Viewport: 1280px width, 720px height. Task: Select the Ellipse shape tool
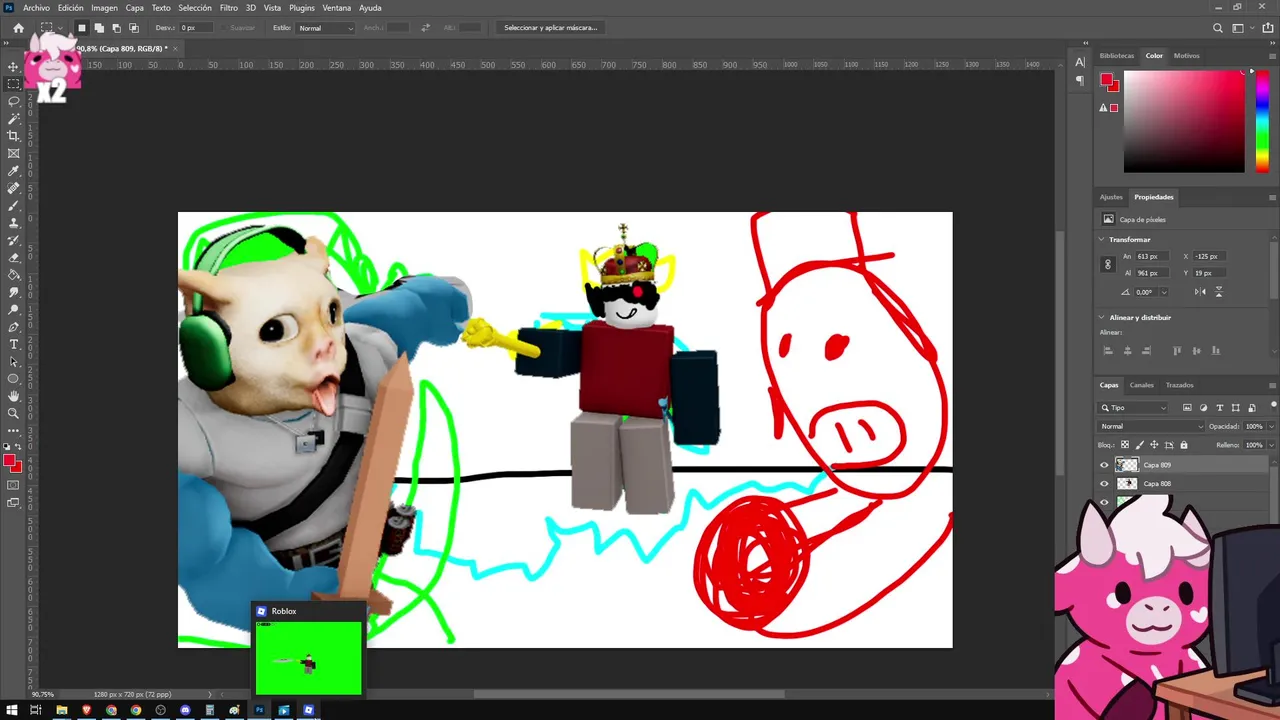pos(13,379)
